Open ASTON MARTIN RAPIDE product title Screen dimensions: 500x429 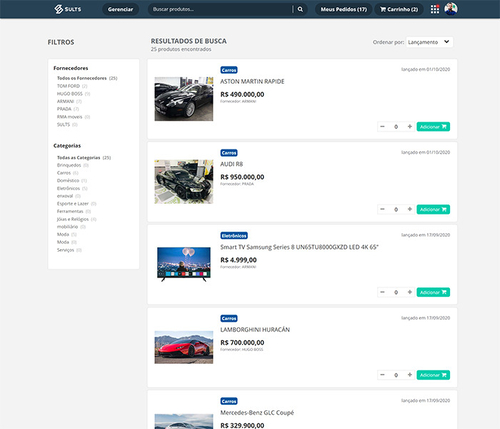coord(252,81)
